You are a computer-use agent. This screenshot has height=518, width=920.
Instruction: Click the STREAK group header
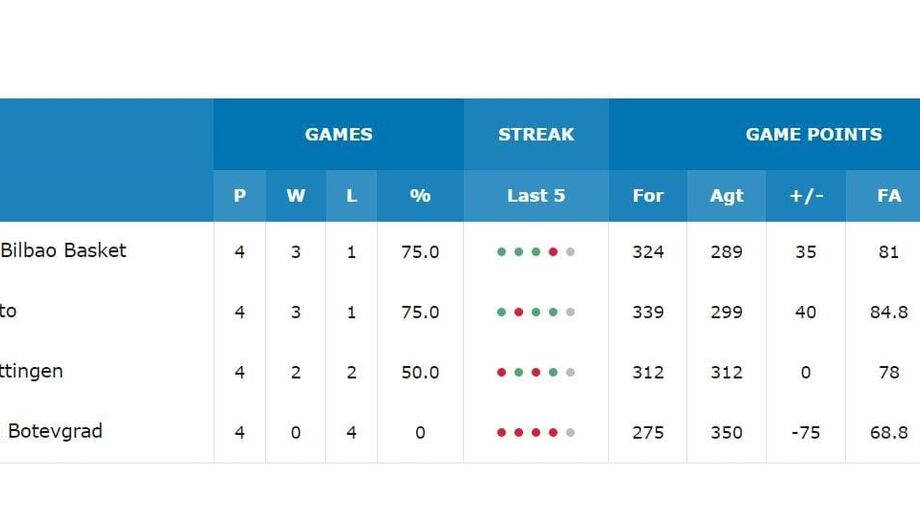click(536, 134)
